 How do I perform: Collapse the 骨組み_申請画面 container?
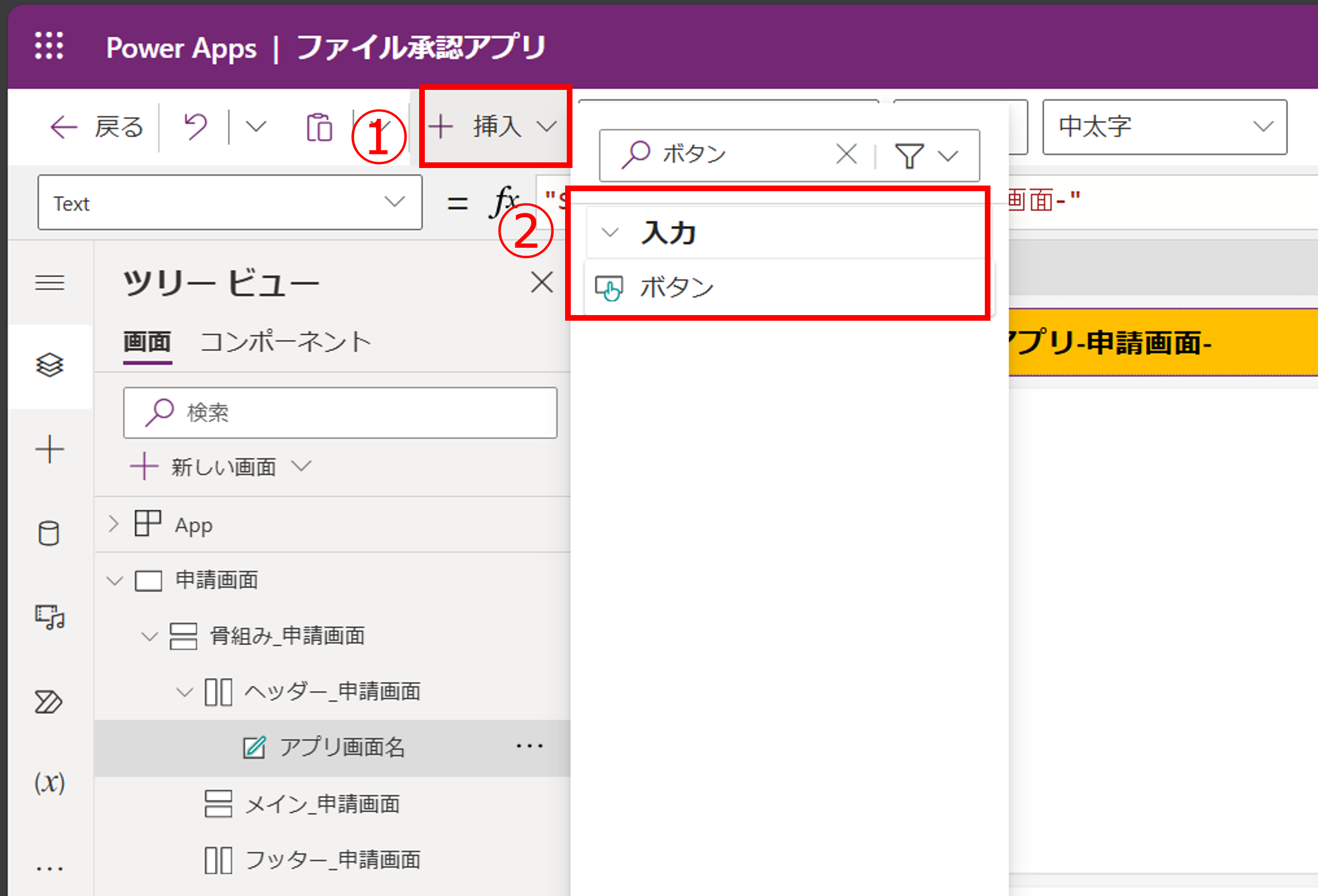click(149, 636)
